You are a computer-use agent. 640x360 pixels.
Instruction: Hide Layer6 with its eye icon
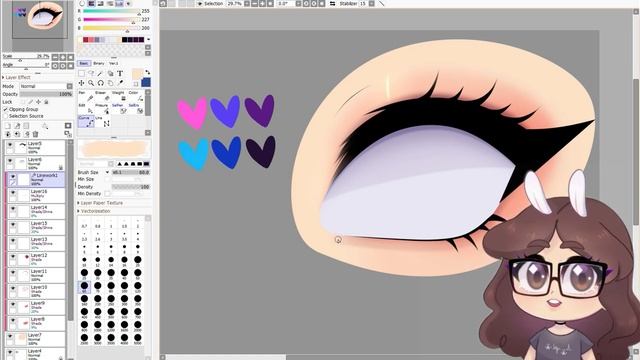point(10,161)
